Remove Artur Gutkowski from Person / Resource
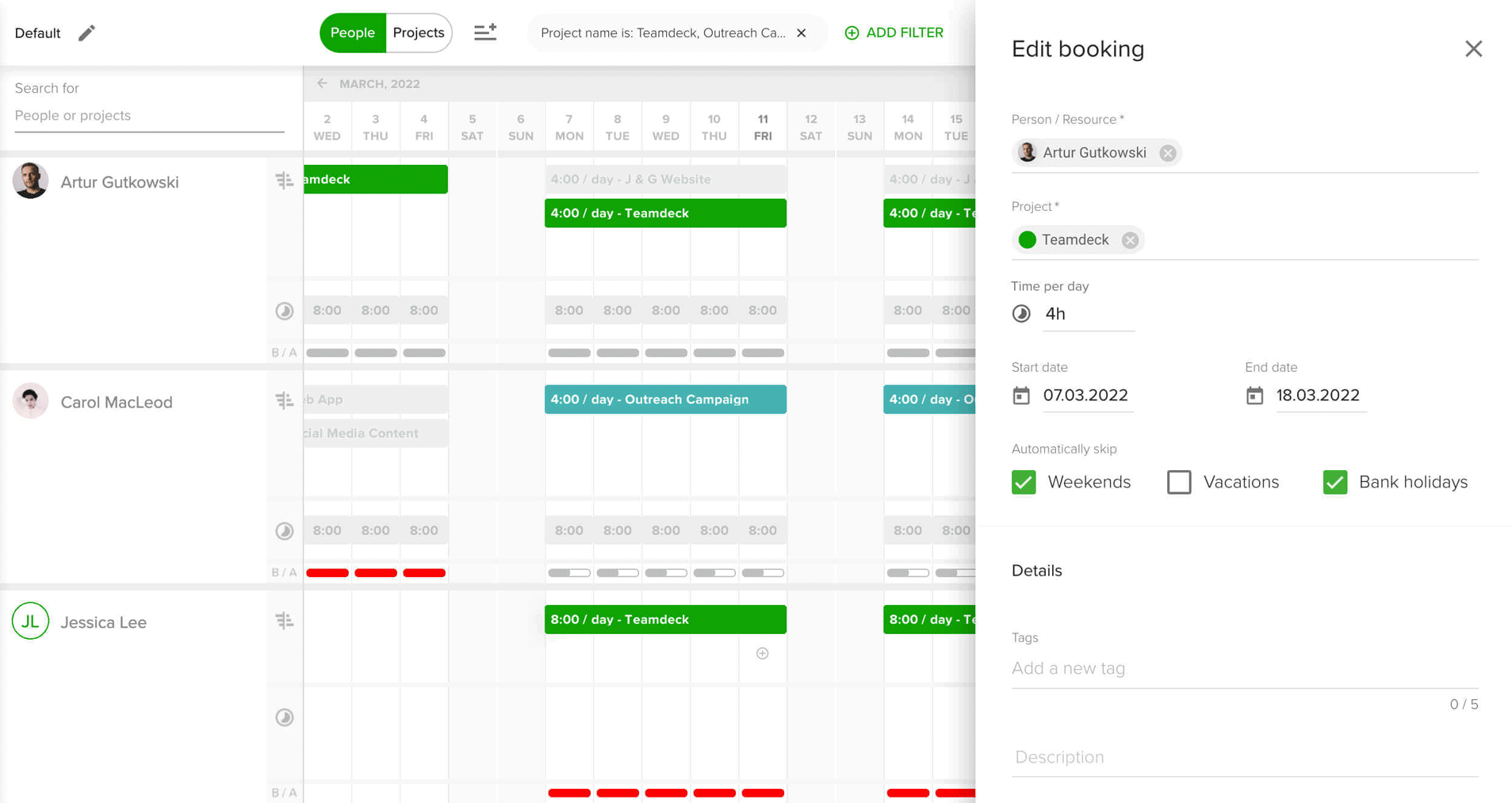 point(1167,153)
